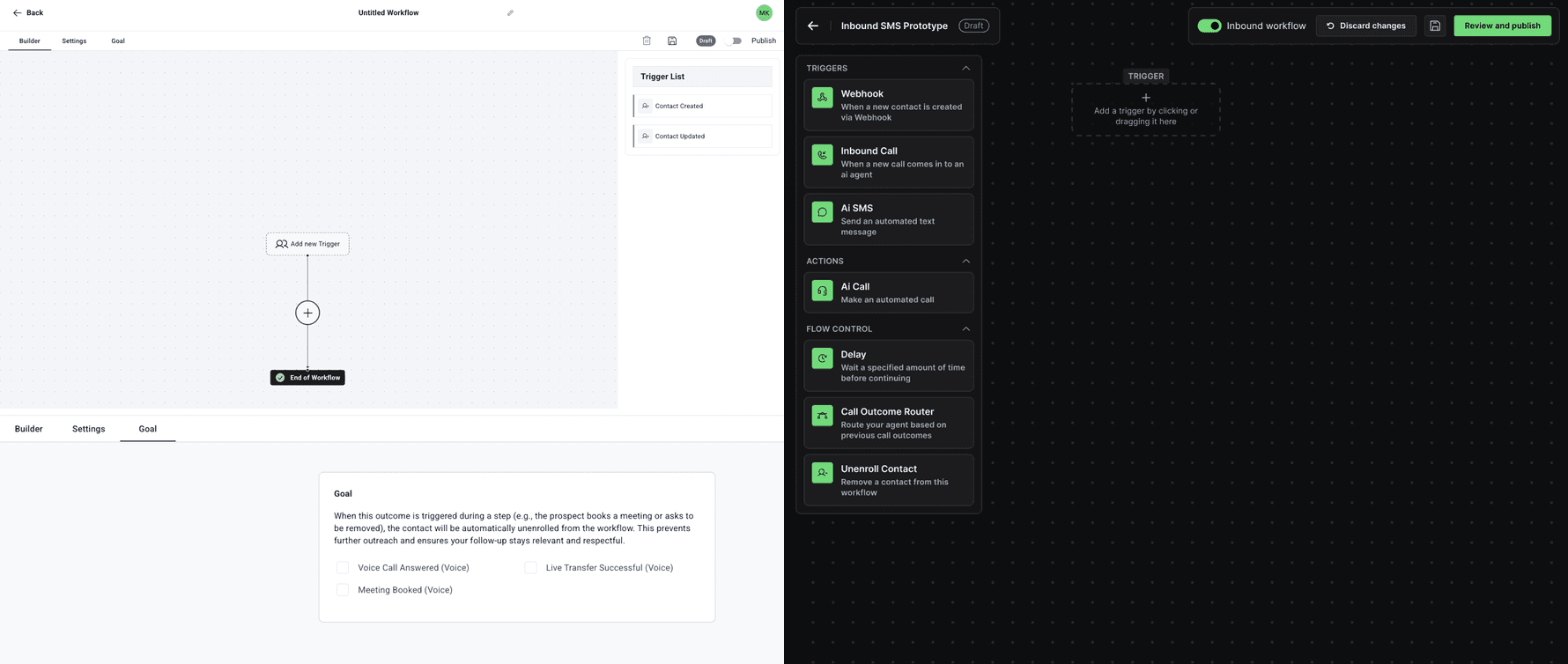Image resolution: width=1568 pixels, height=664 pixels.
Task: Click Review and publish
Action: pos(1502,26)
